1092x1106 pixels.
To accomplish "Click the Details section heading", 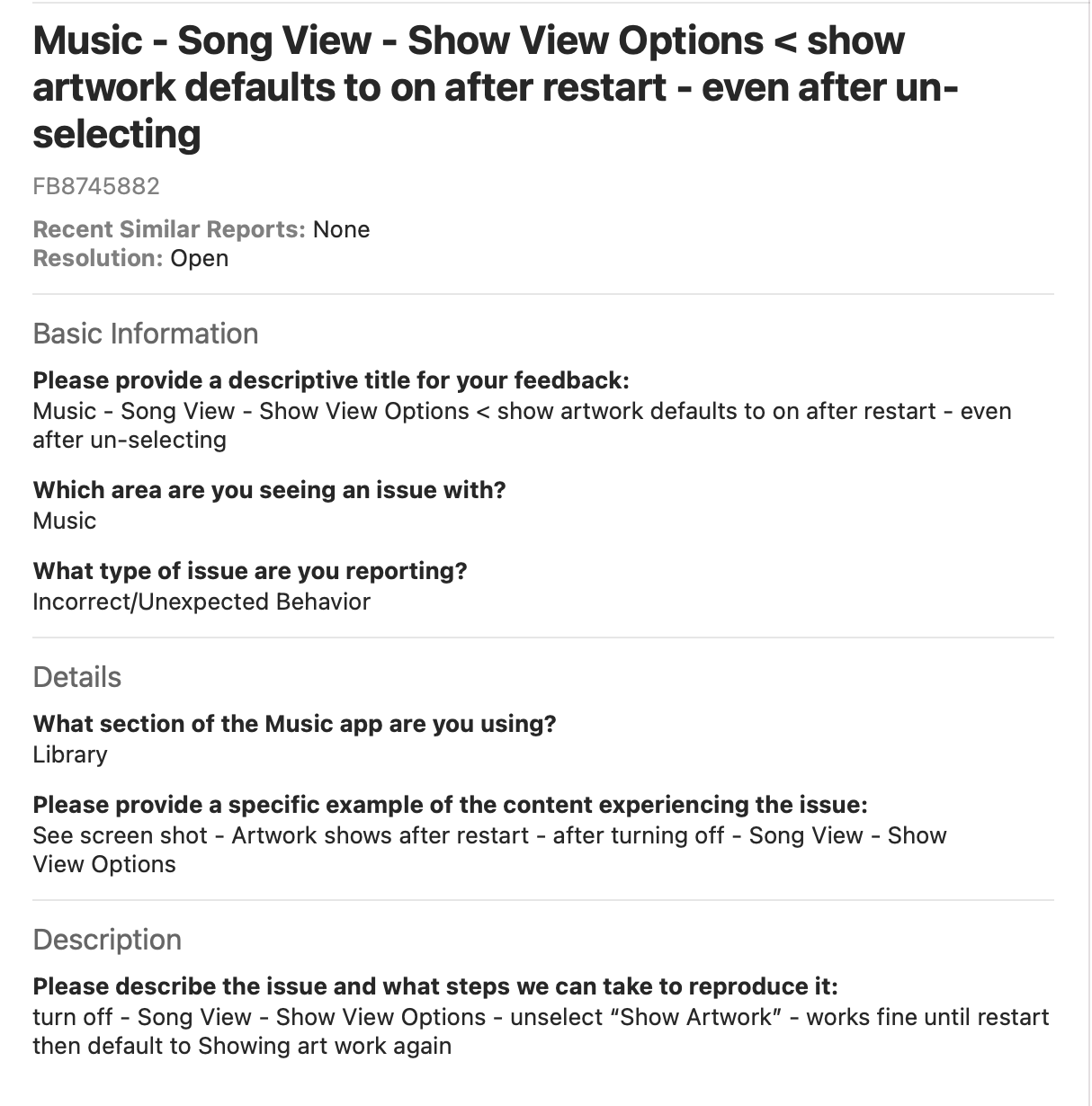I will 77,677.
